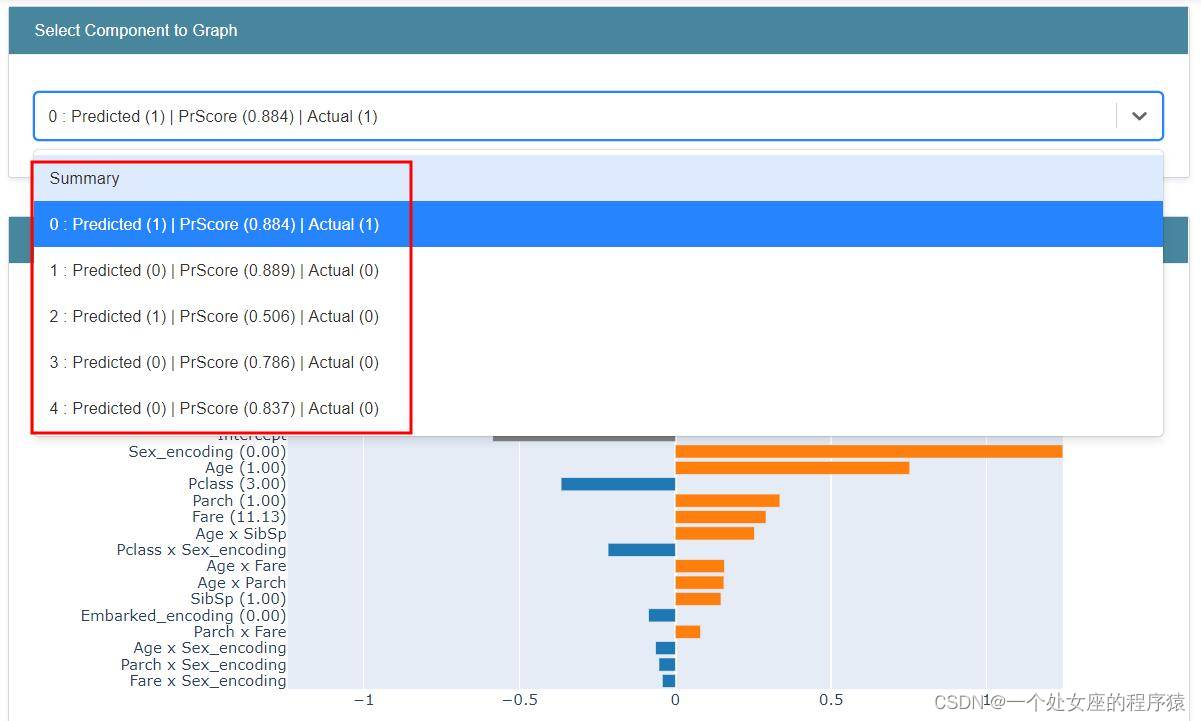Click the Embarked_encoding (0.00) axis label
This screenshot has width=1201, height=721.
(183, 616)
